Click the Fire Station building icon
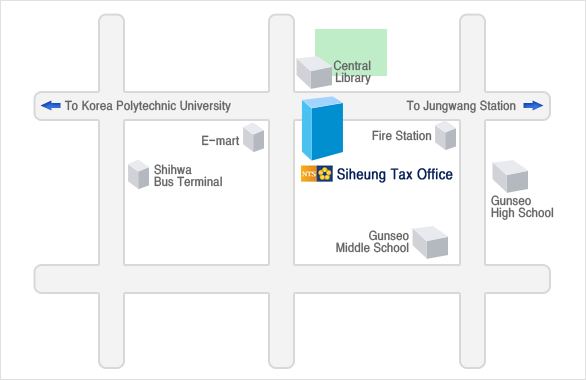This screenshot has height=380, width=586. (445, 135)
